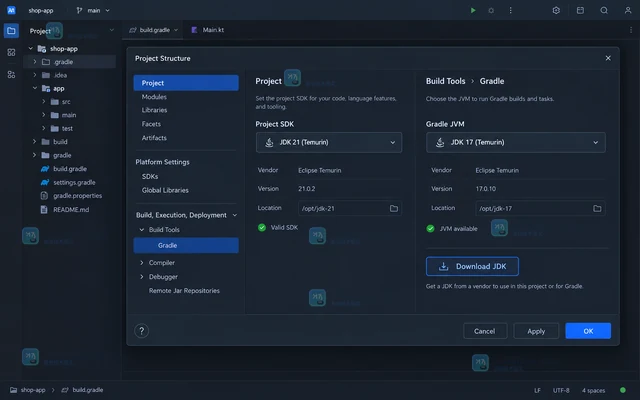Click the Cancel button

click(485, 331)
